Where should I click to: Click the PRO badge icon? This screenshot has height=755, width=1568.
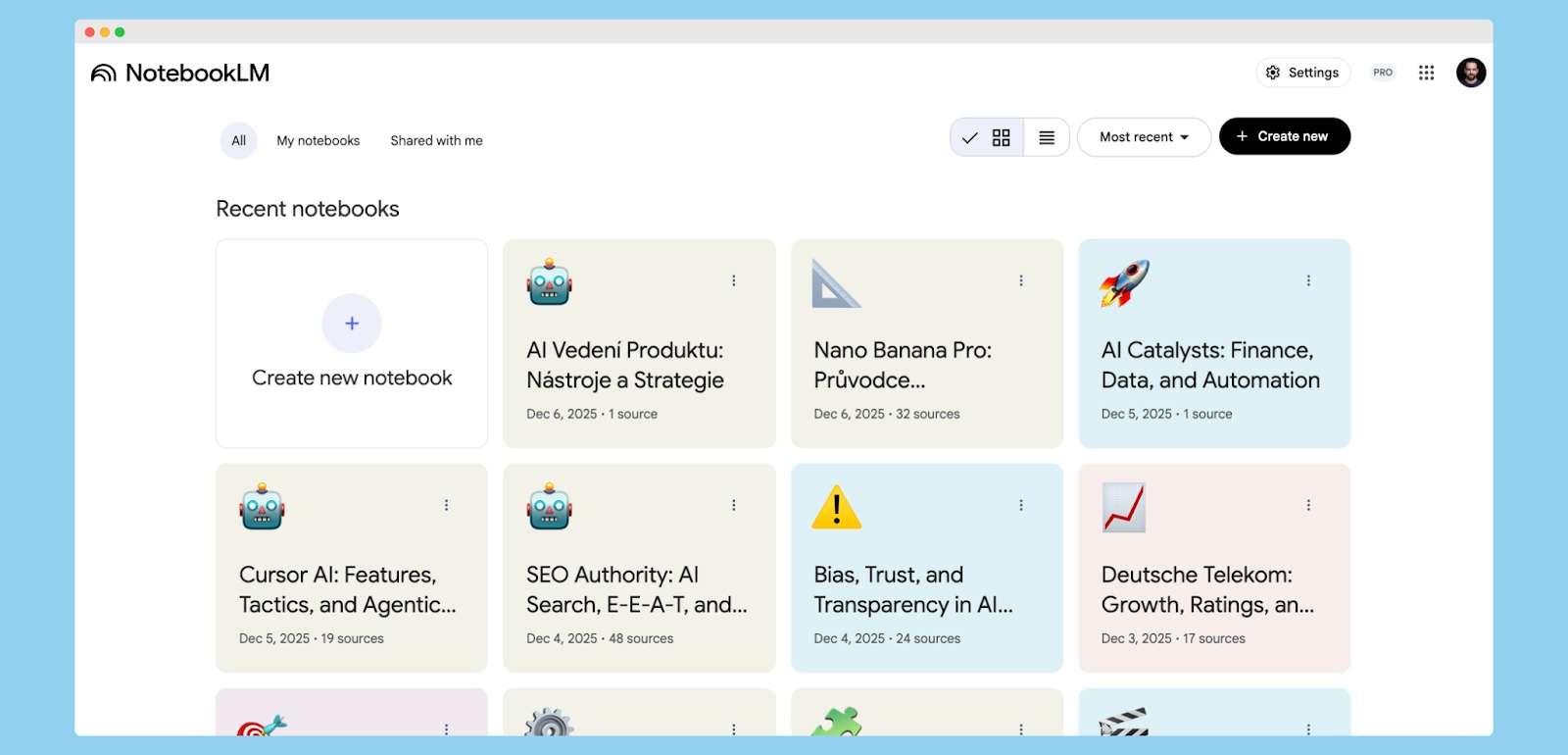coord(1383,73)
